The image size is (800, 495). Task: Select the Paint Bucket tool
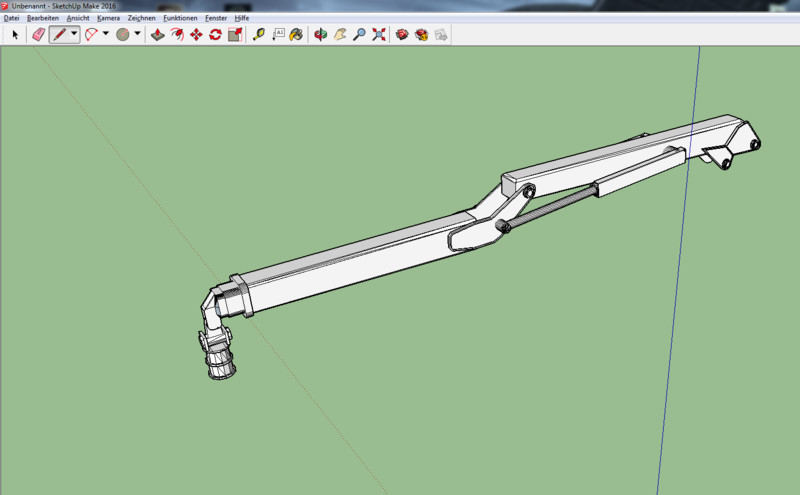click(x=297, y=34)
